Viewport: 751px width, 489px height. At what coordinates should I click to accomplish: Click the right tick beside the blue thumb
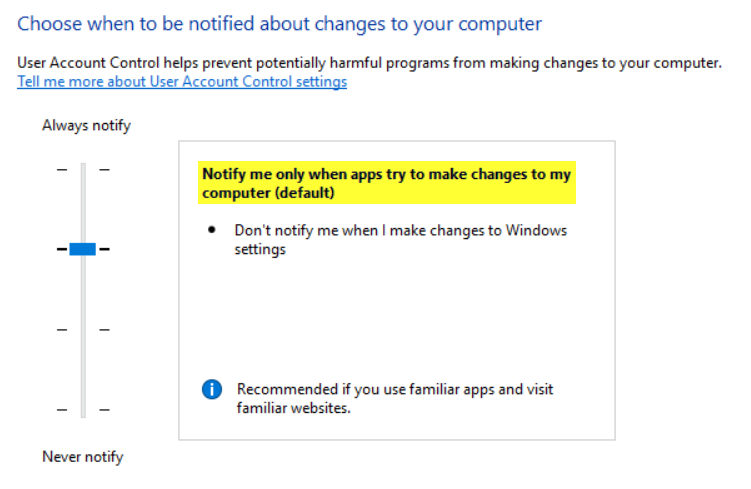[104, 249]
